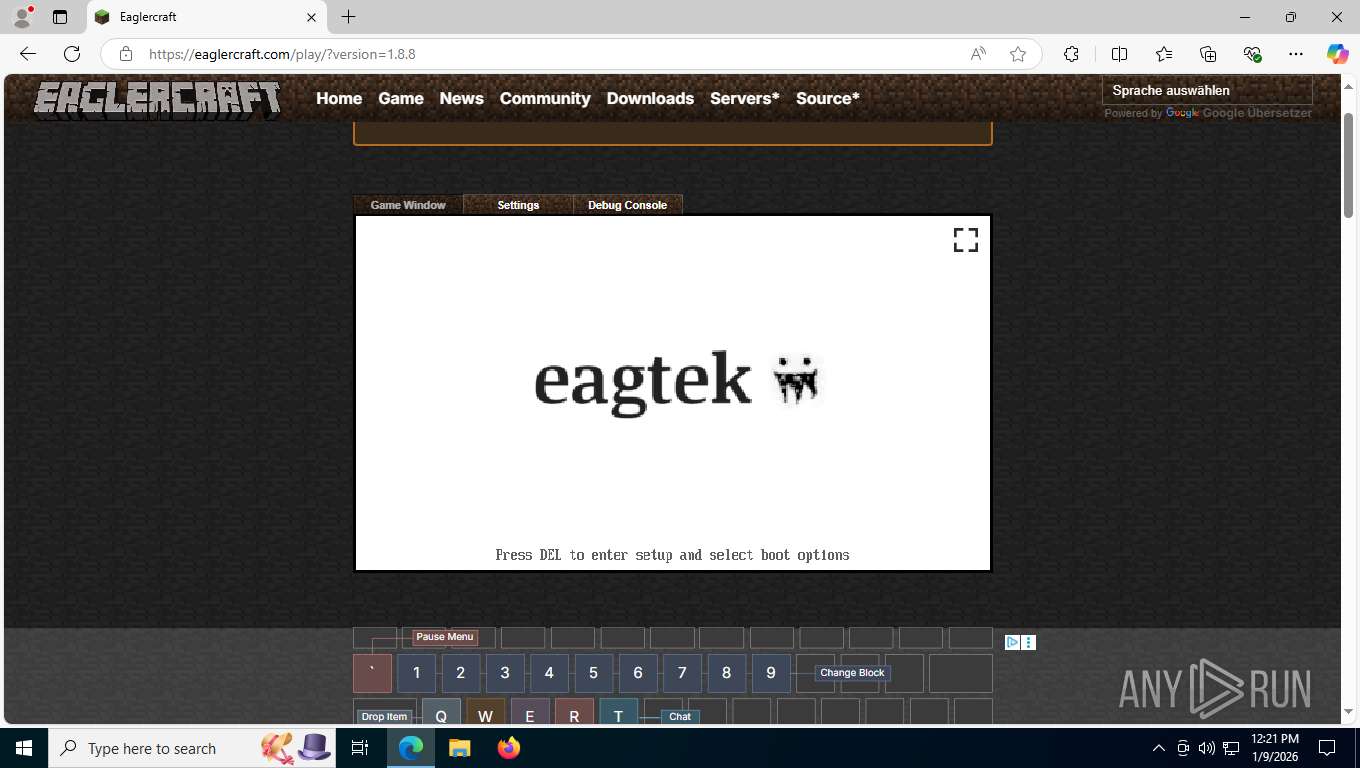Close the Eaglercraft tab
Screen dimensions: 1360x768
click(311, 17)
